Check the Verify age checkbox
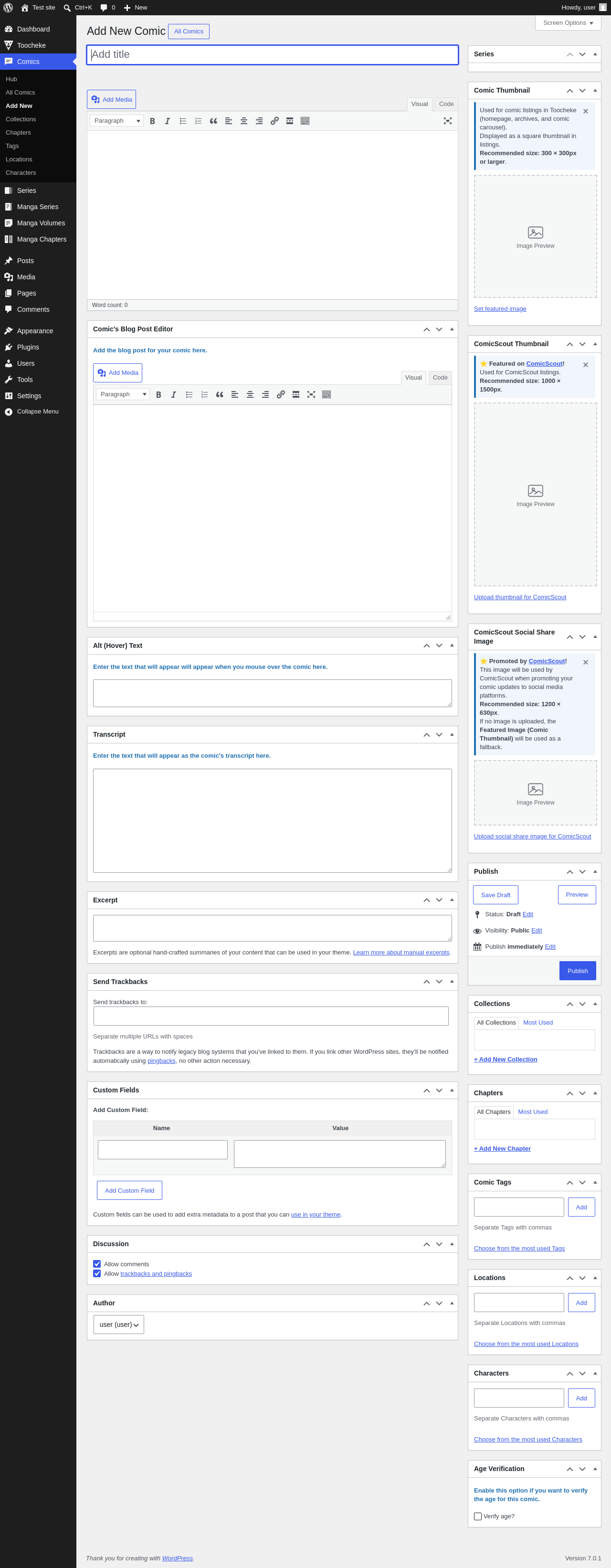This screenshot has width=611, height=1568. click(x=478, y=1516)
